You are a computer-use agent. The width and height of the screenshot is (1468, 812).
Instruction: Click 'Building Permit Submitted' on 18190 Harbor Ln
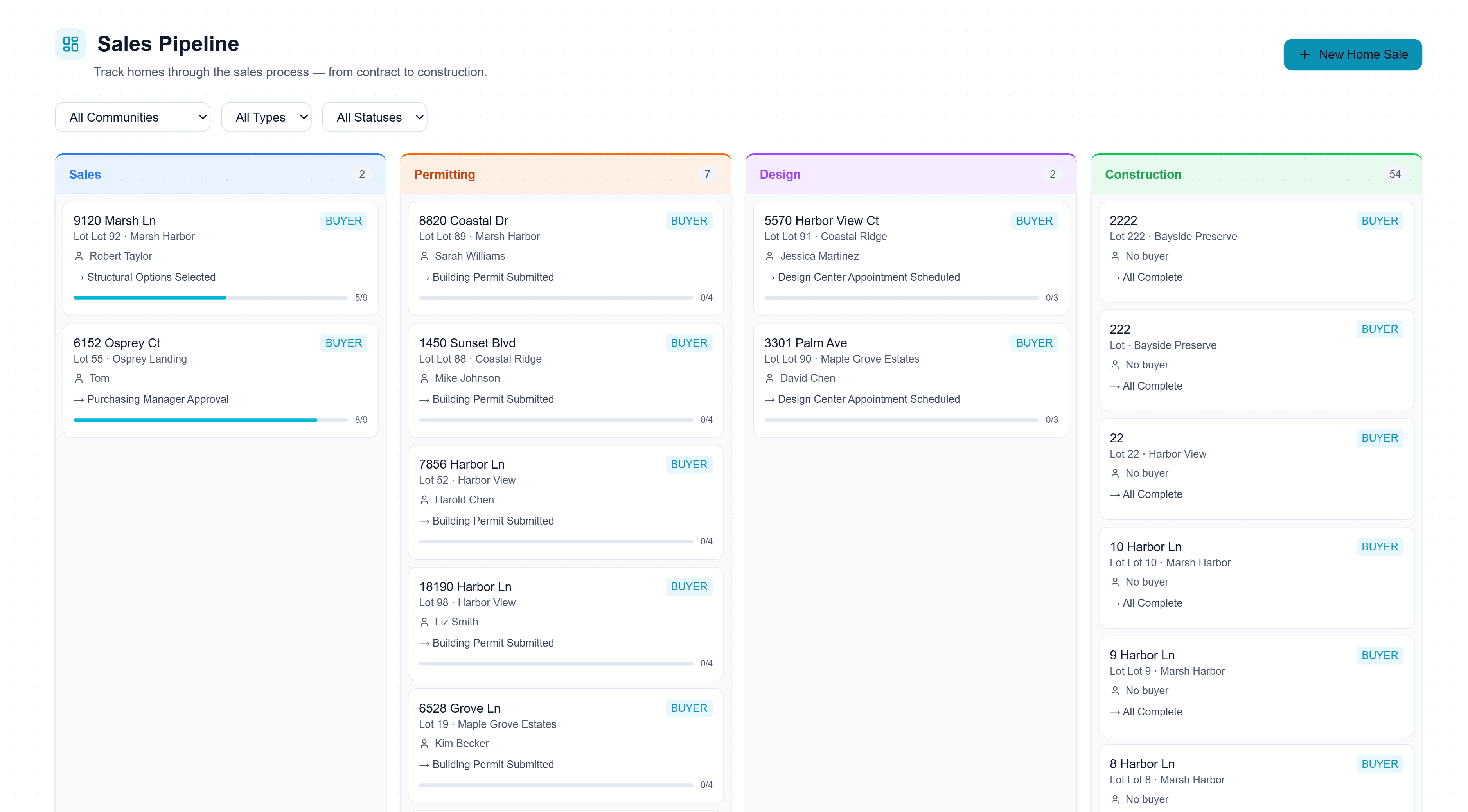tap(493, 643)
